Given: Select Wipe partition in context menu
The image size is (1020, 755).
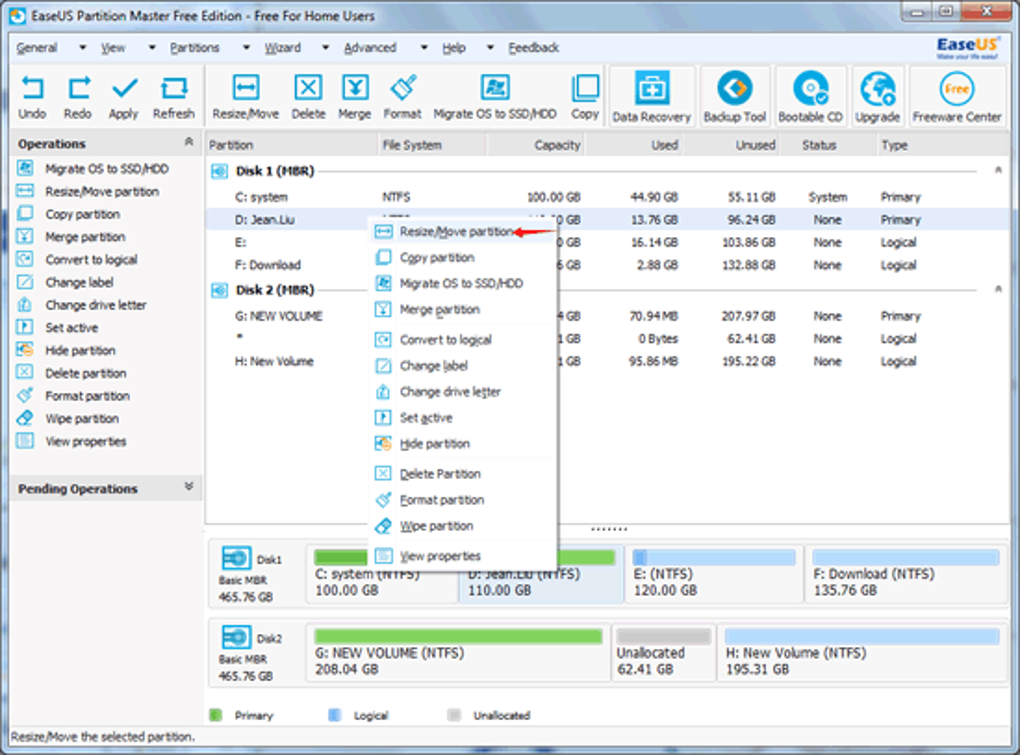Looking at the screenshot, I should [x=463, y=525].
